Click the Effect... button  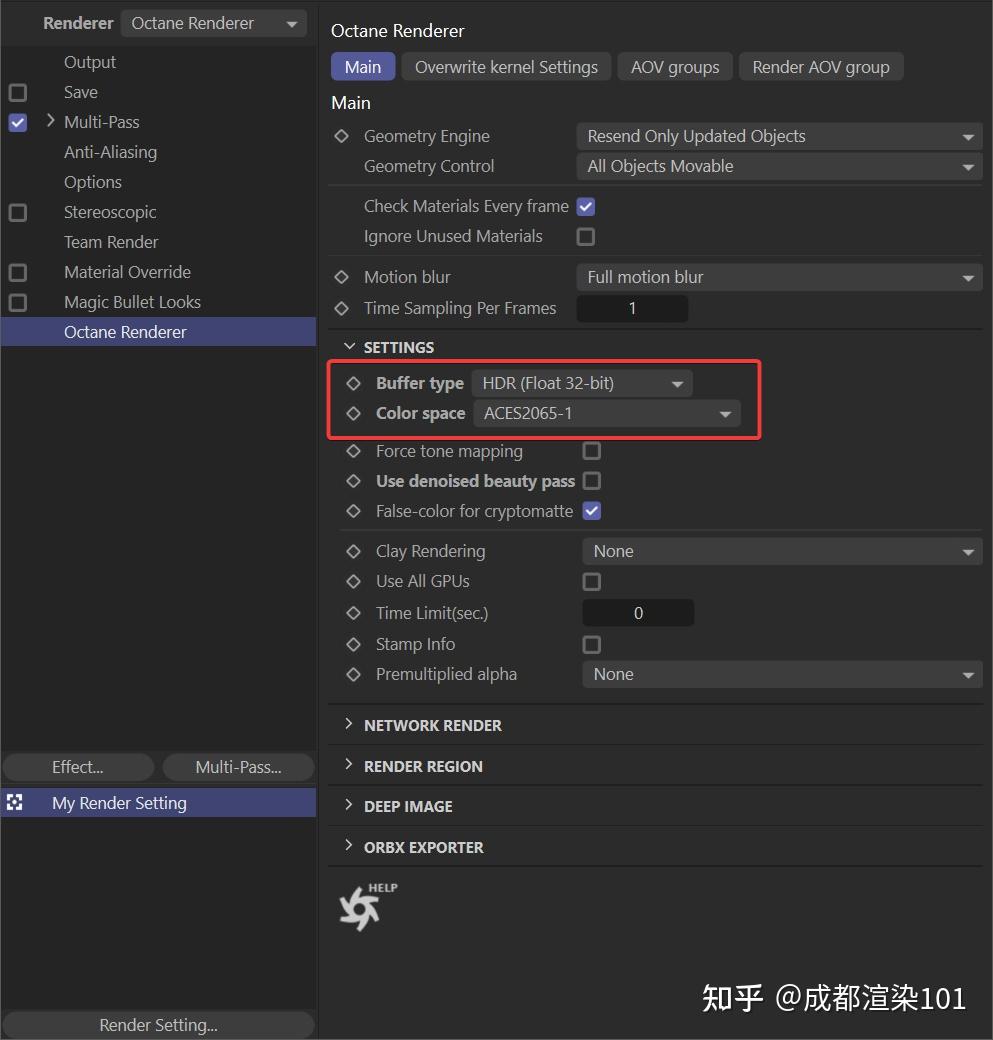click(x=77, y=767)
